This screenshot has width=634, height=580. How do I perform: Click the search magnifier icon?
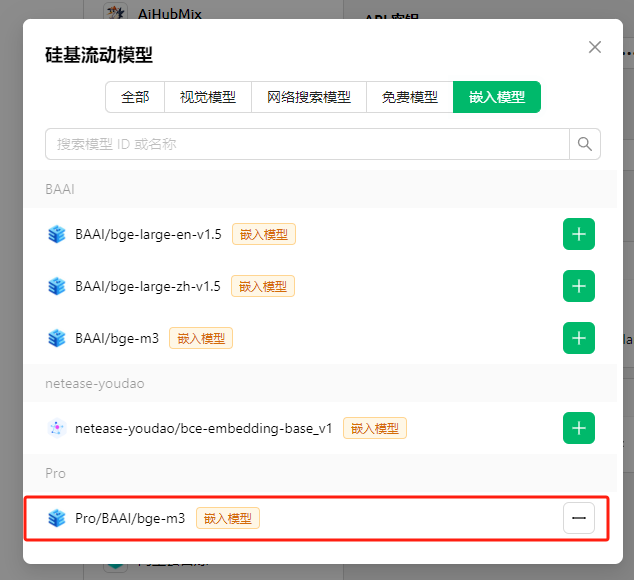click(585, 144)
